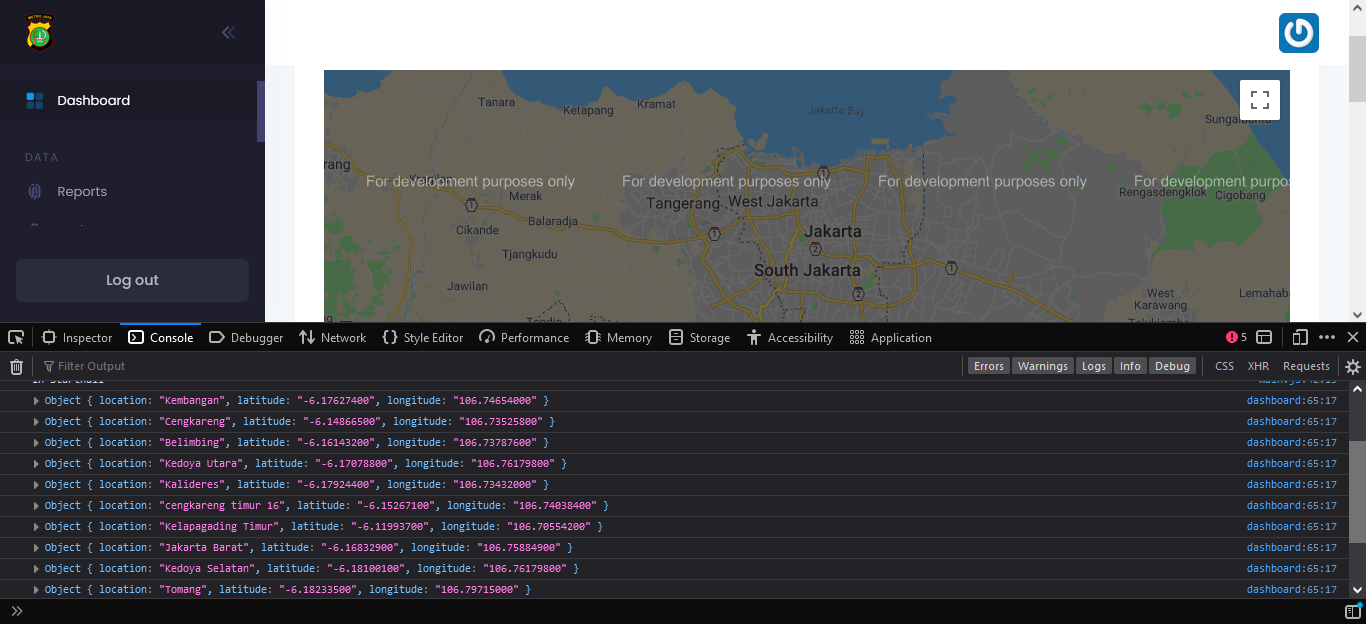Click the console vertical scrollbar
The width and height of the screenshot is (1366, 624).
coord(1357,490)
